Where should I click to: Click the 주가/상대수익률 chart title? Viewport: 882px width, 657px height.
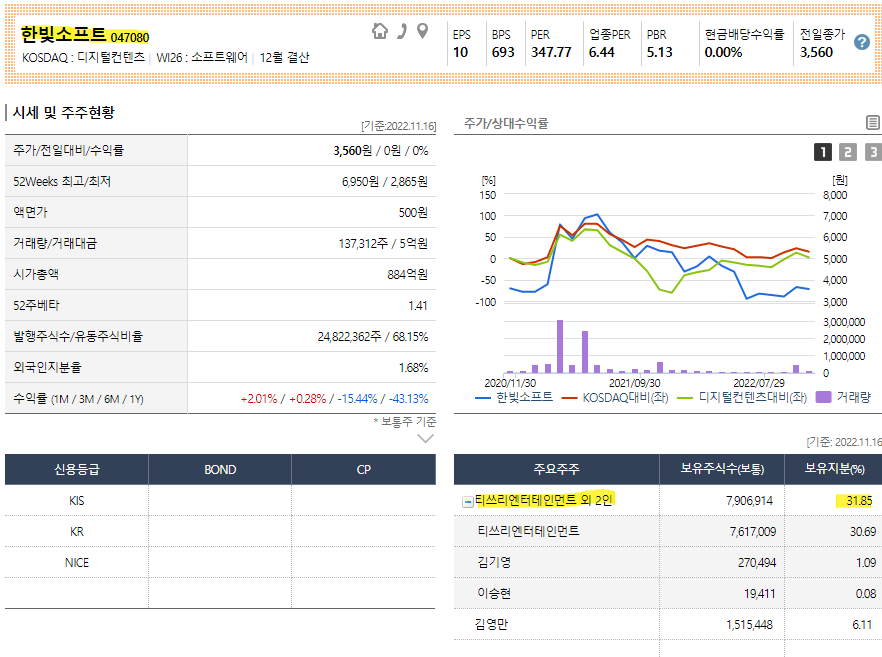506,123
